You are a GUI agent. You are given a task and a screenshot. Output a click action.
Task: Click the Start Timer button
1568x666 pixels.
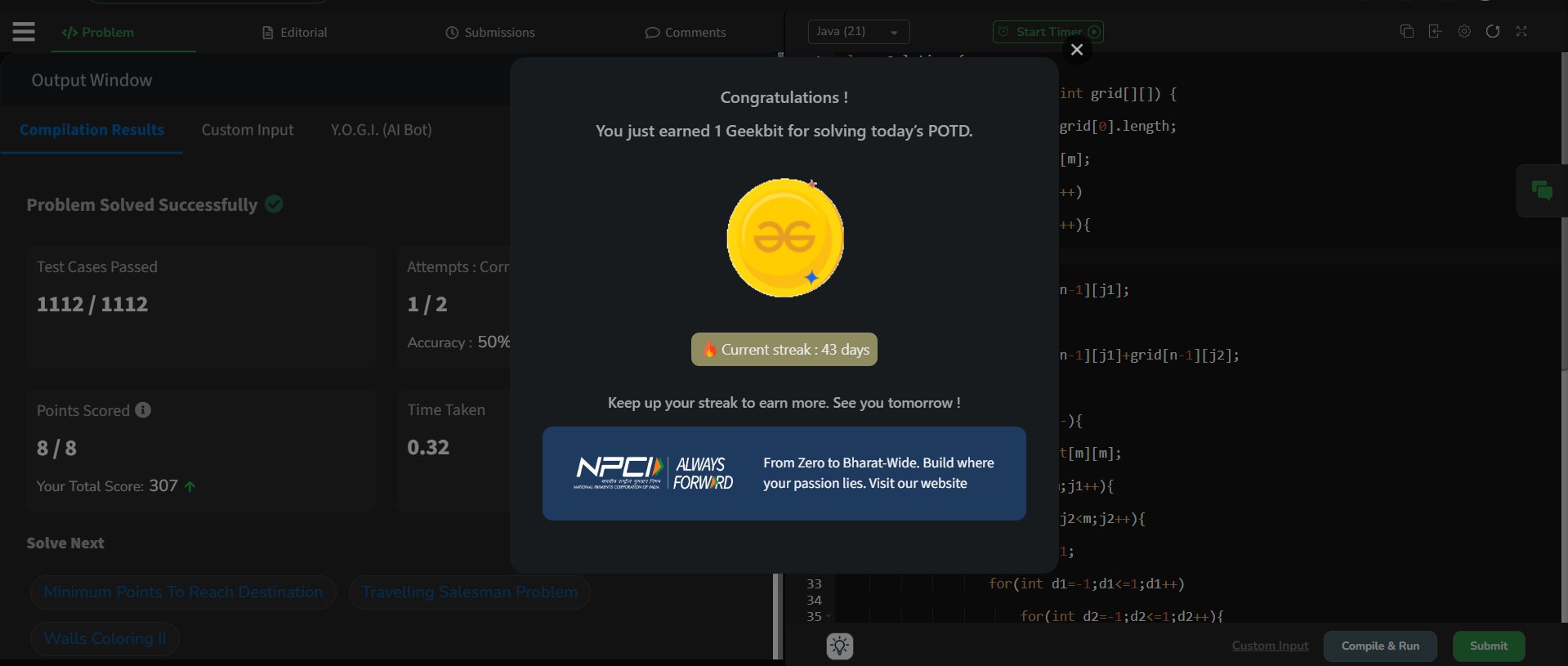tap(1048, 32)
